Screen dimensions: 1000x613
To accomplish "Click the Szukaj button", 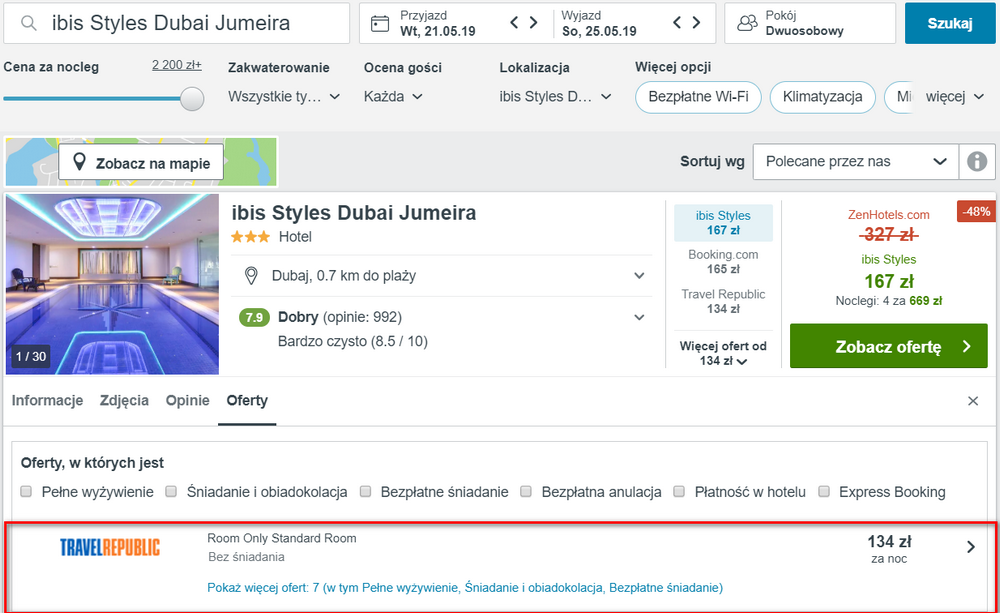I will (950, 24).
